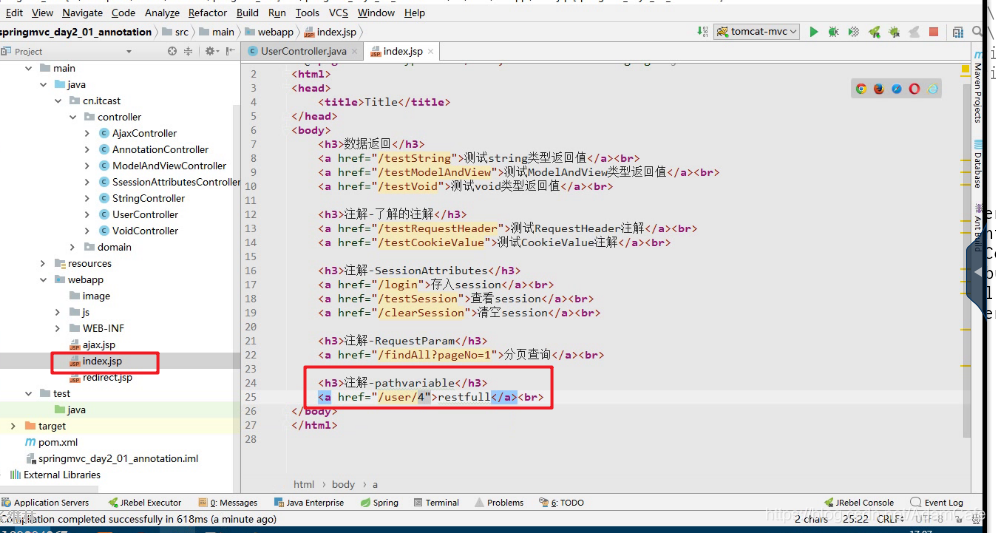Image resolution: width=996 pixels, height=533 pixels.
Task: Open the Messages tool window
Action: 228,503
